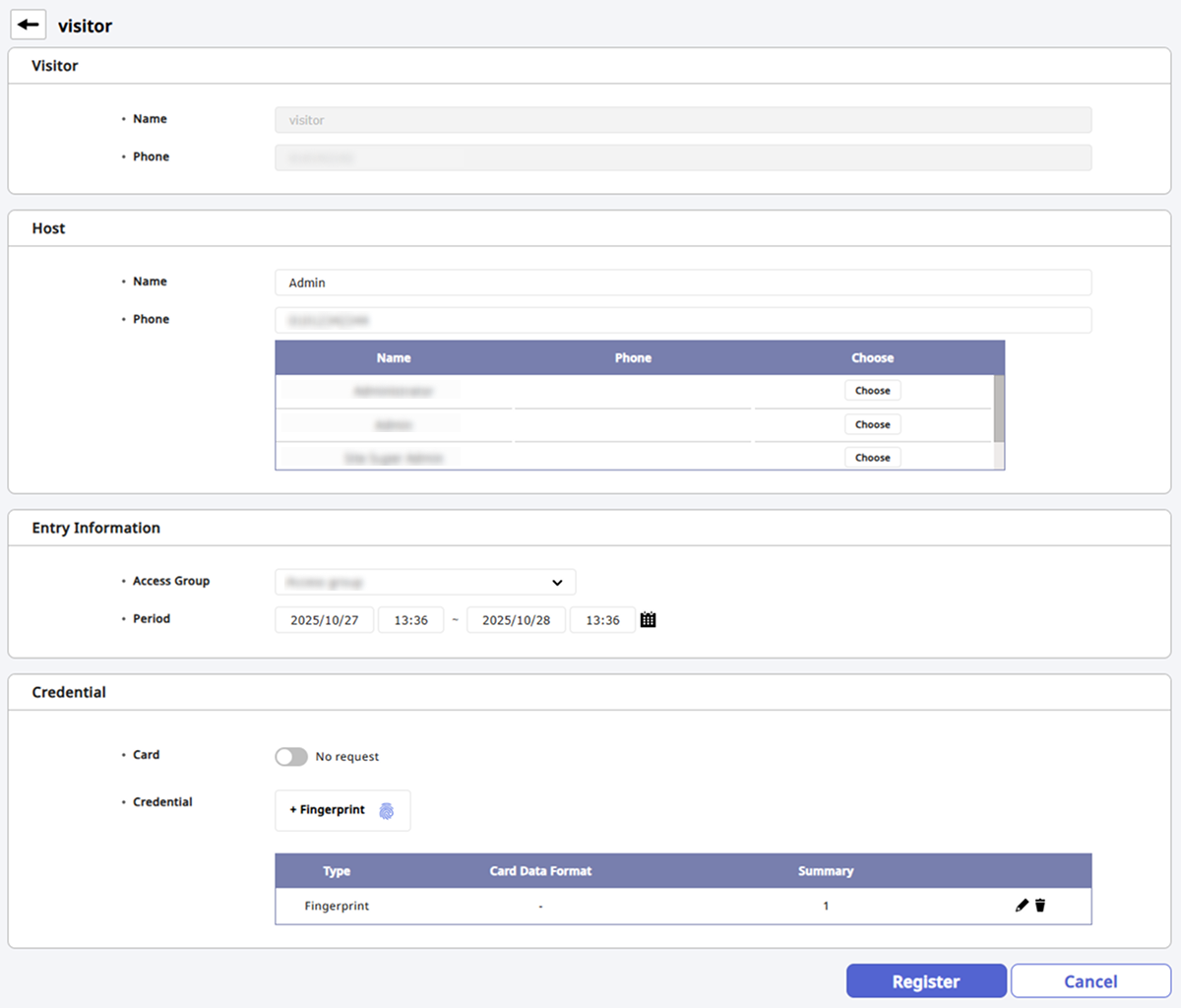Open the Access Group dropdown
Viewport: 1181px width, 1008px height.
click(424, 583)
